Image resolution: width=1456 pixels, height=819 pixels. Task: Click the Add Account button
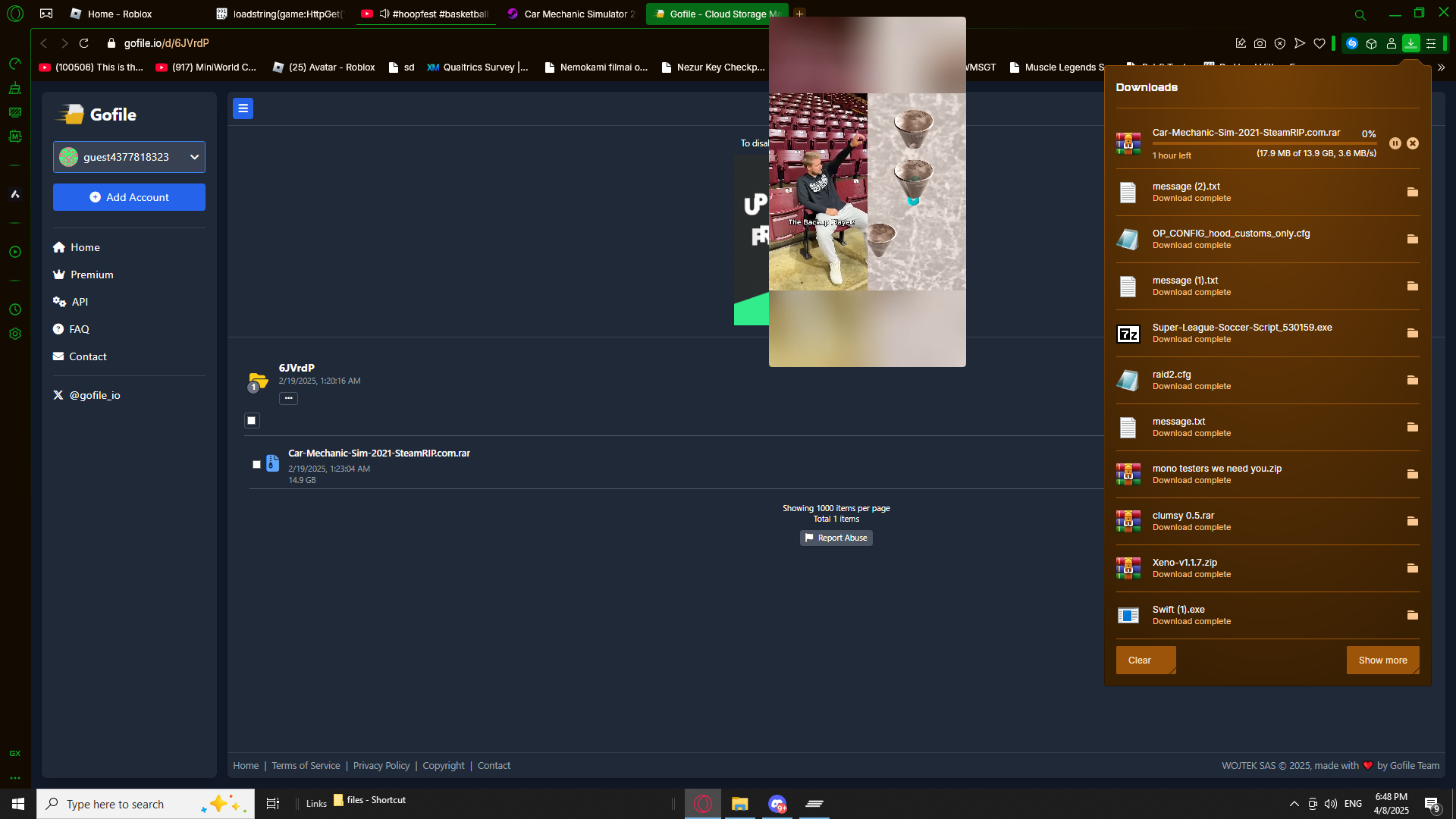click(129, 197)
